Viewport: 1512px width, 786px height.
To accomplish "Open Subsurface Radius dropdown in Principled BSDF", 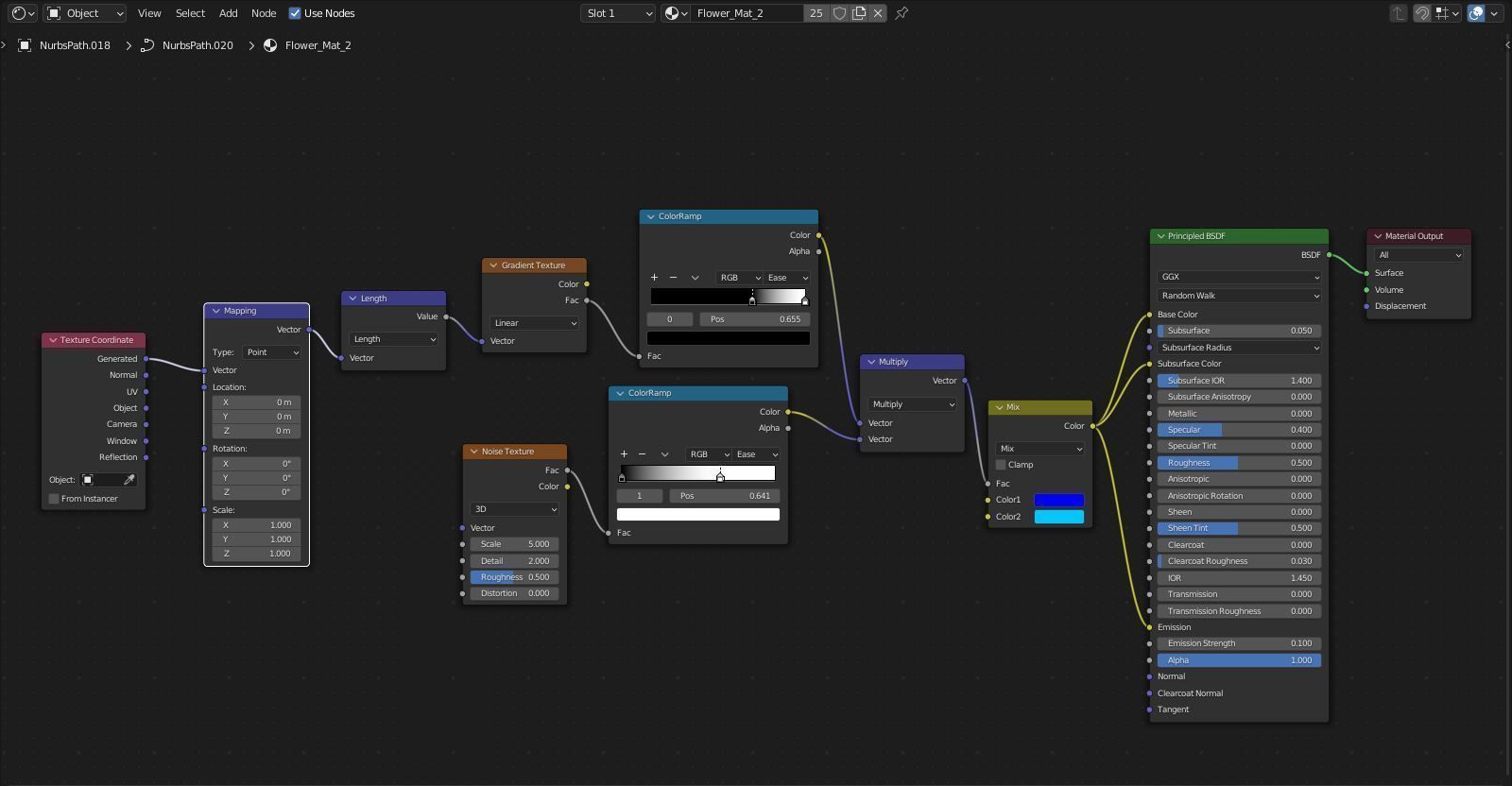I will coord(1239,348).
